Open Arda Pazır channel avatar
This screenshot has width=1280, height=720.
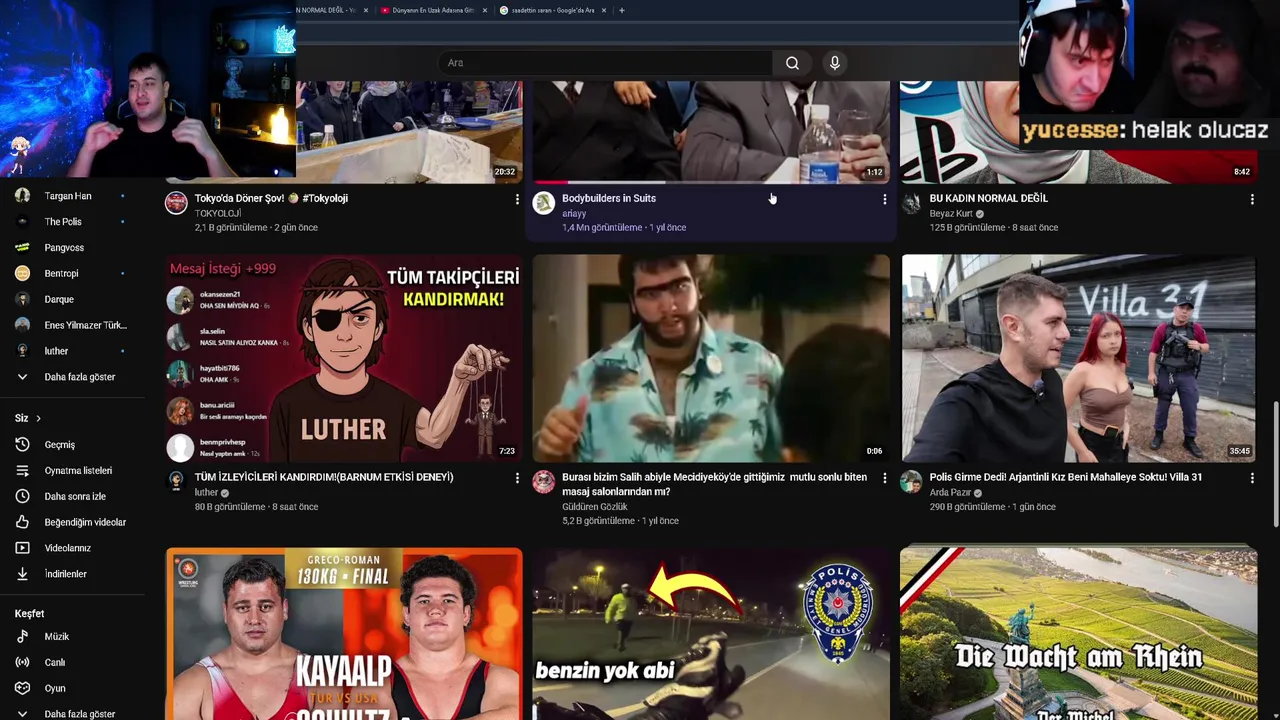[911, 482]
